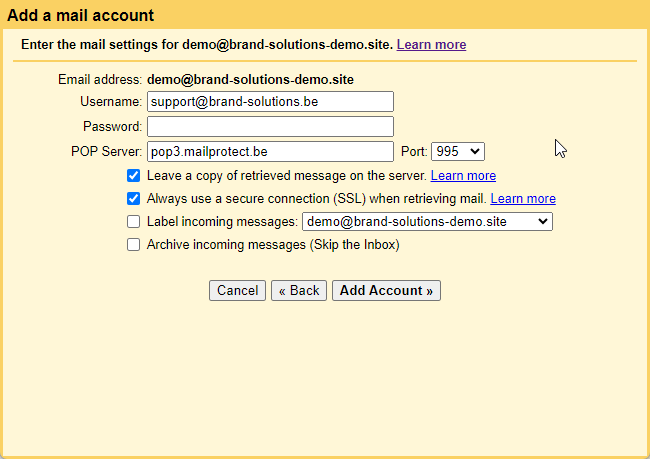Open Learn more link in header instructions

click(431, 45)
